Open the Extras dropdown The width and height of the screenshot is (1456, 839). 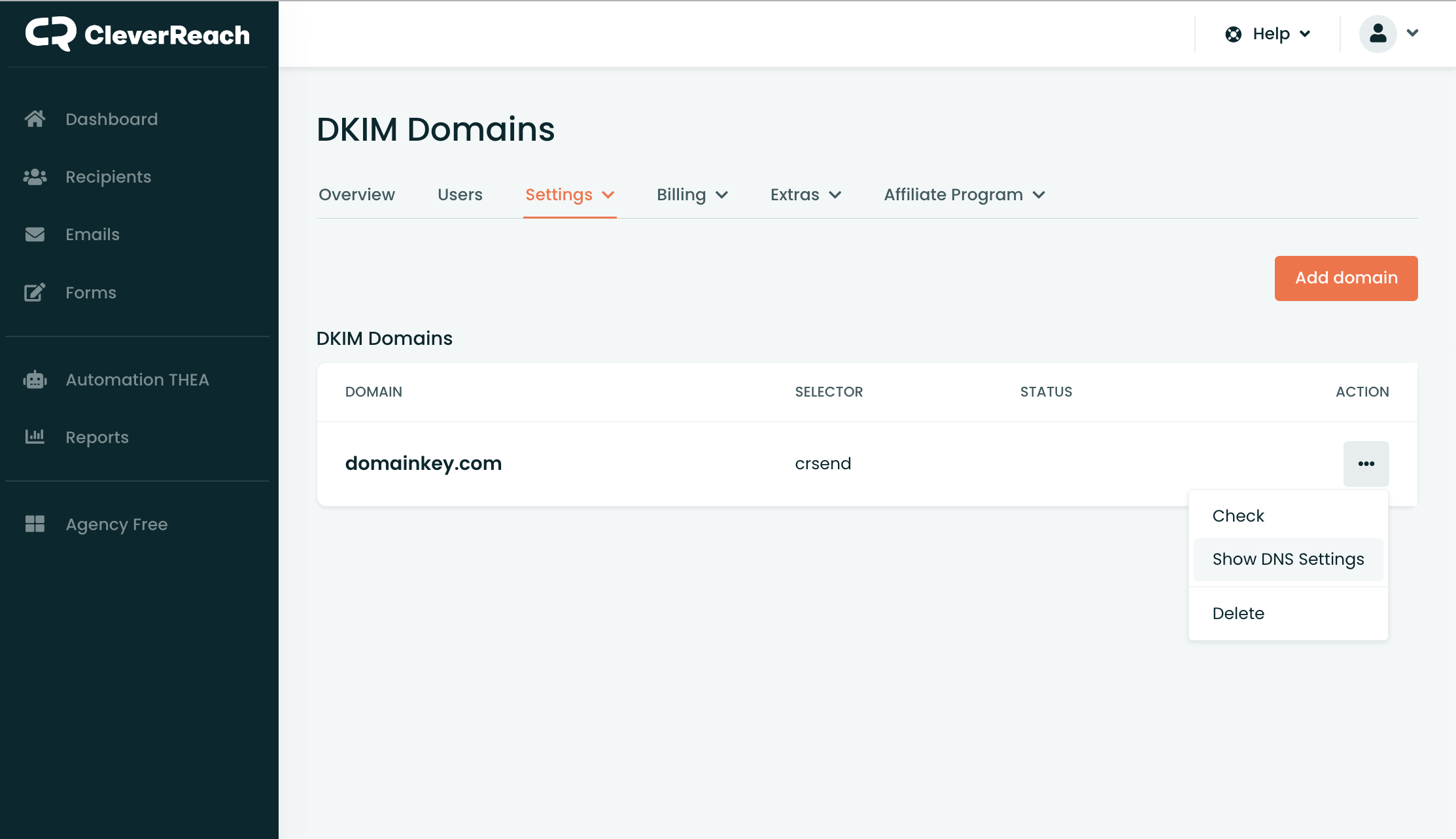(x=805, y=195)
